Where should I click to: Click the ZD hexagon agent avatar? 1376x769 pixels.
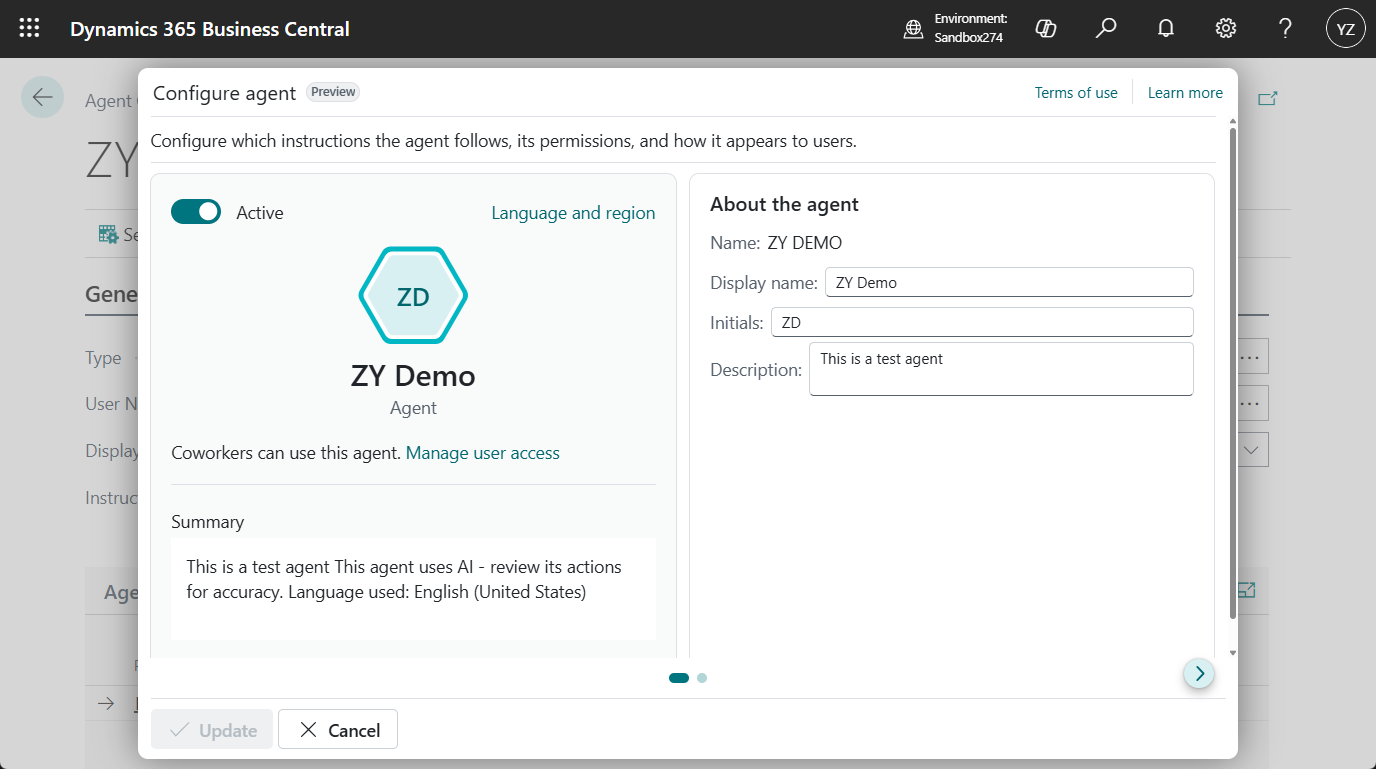coord(413,295)
